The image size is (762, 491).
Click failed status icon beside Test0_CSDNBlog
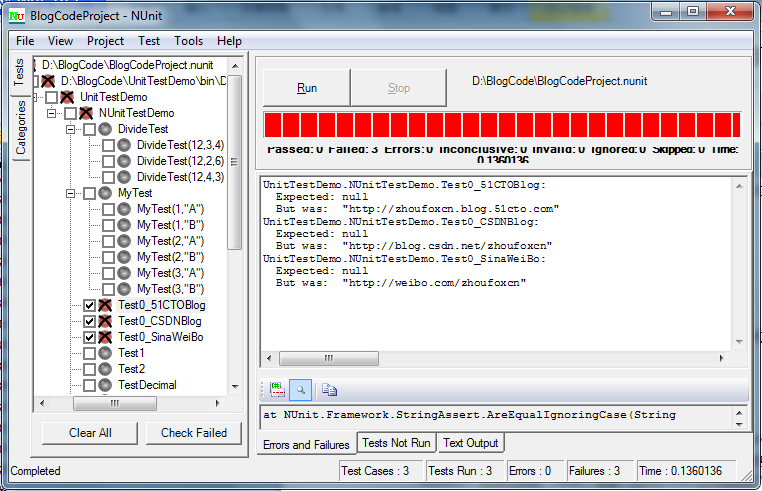tap(105, 321)
